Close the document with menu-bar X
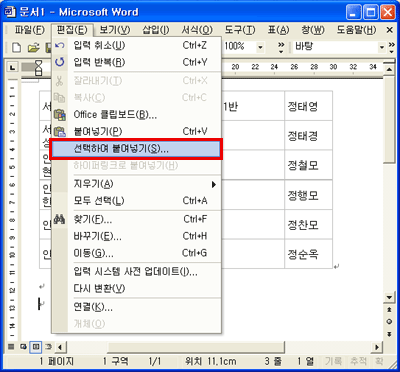The width and height of the screenshot is (400, 372). [389, 30]
